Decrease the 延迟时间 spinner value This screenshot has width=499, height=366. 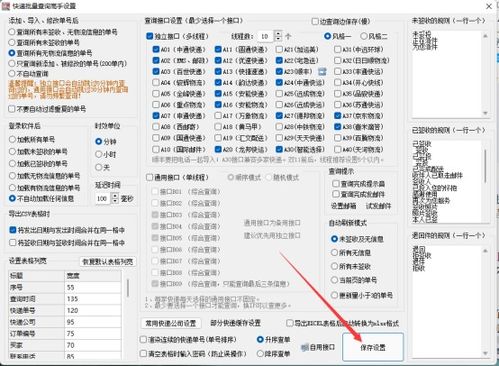coord(115,201)
